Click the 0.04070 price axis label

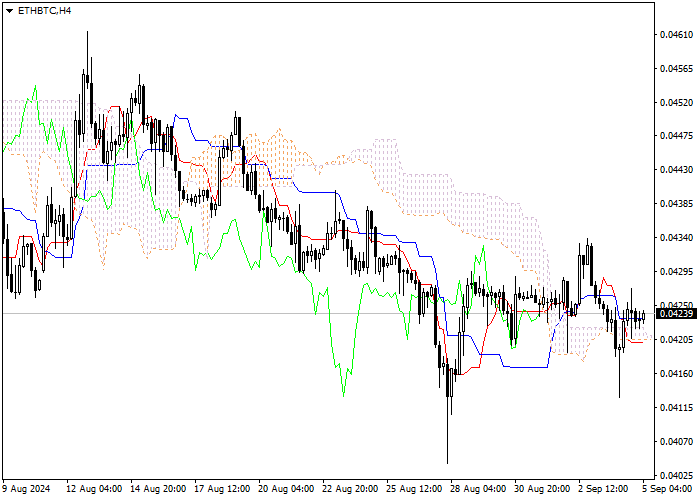pyautogui.click(x=677, y=442)
